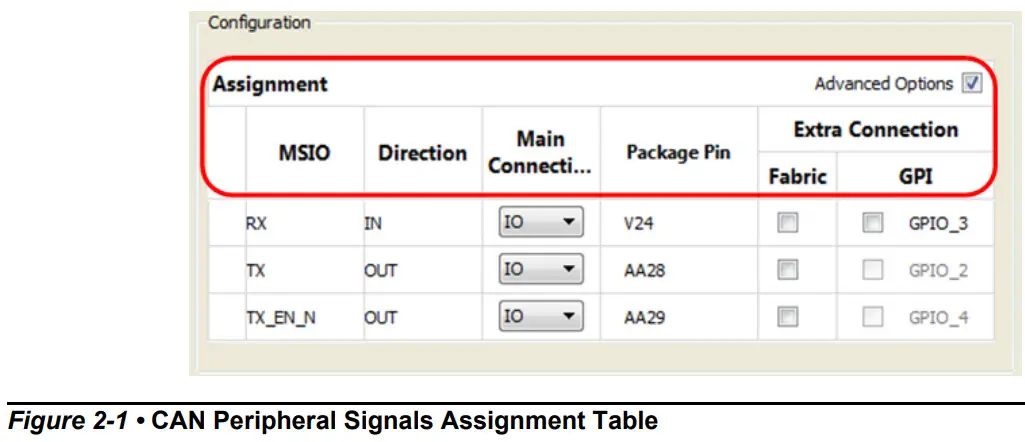The height and width of the screenshot is (442, 1025).
Task: Enable Fabric checkbox for TX_EN_N row
Action: [x=788, y=317]
